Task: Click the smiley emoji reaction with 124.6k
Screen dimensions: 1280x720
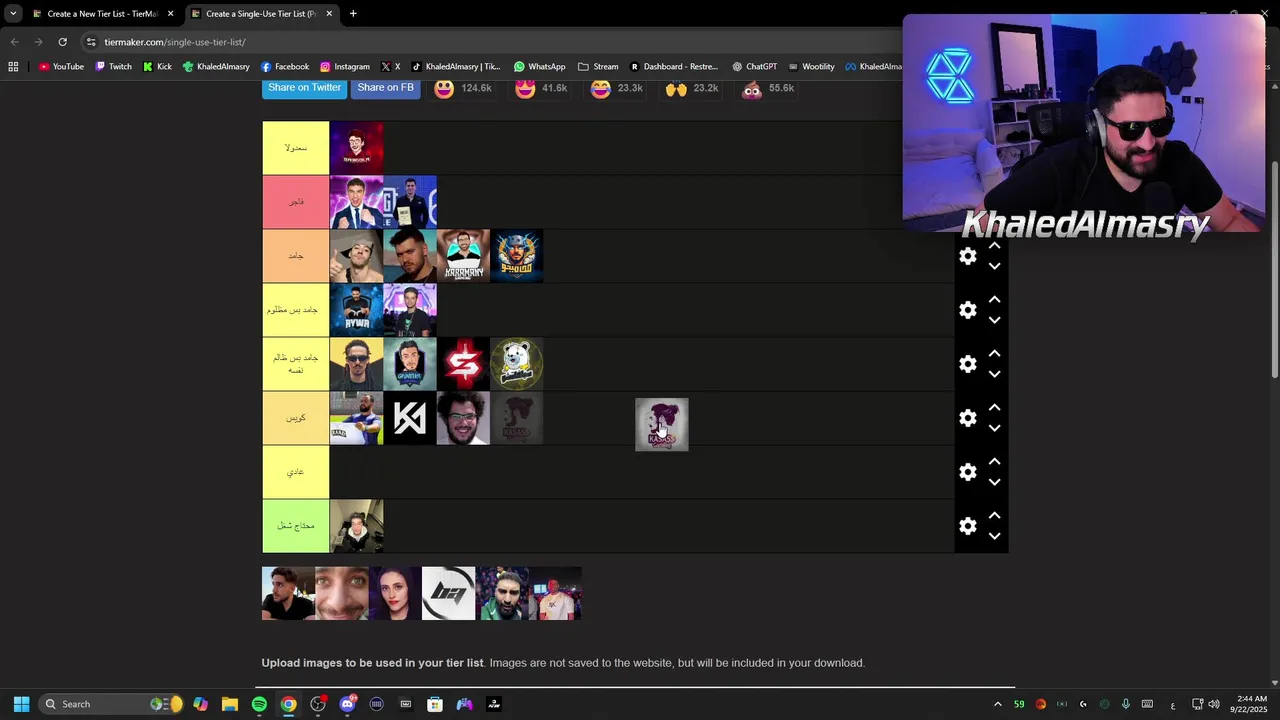Action: point(444,88)
